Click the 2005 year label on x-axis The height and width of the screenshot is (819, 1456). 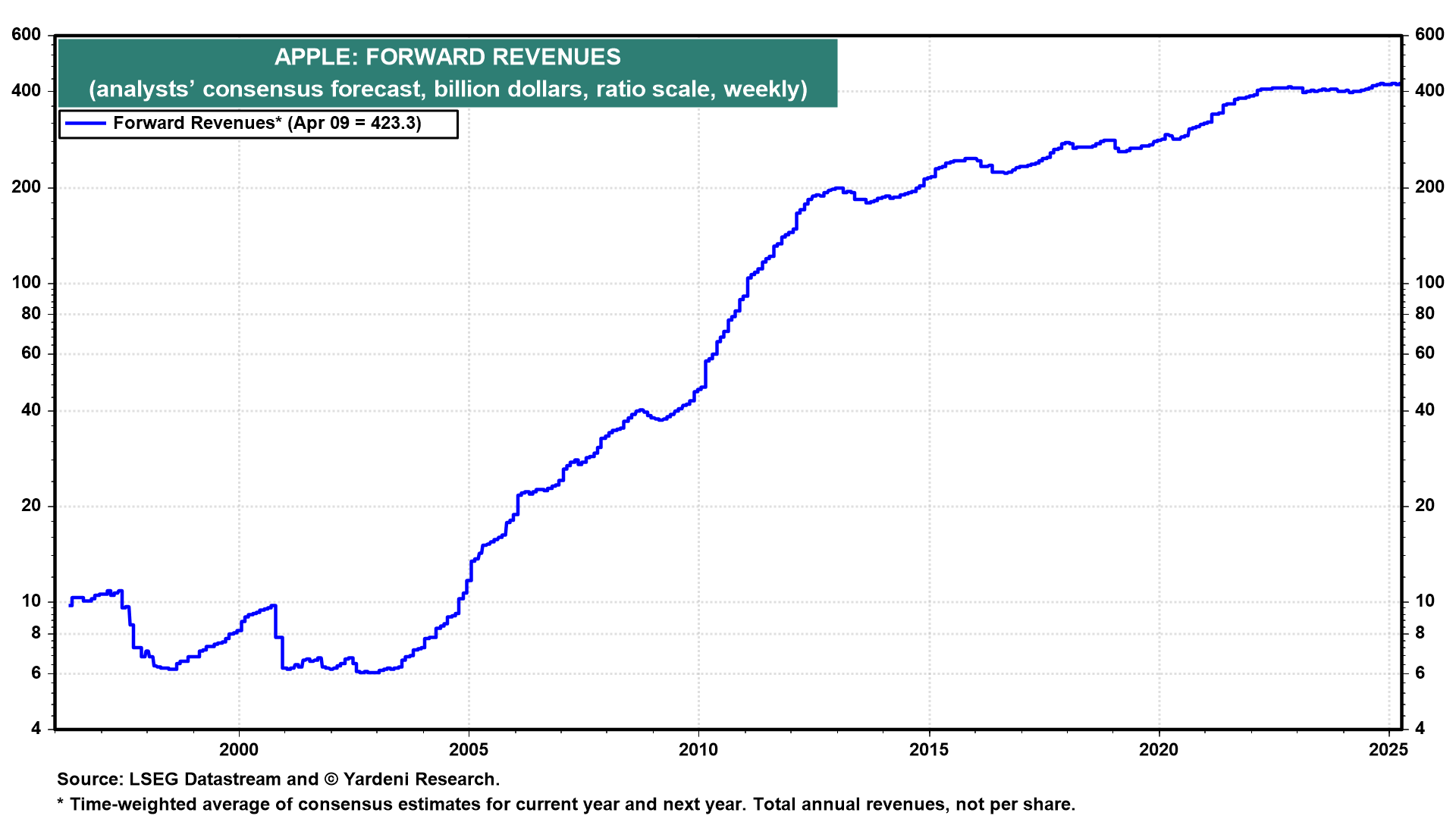469,750
